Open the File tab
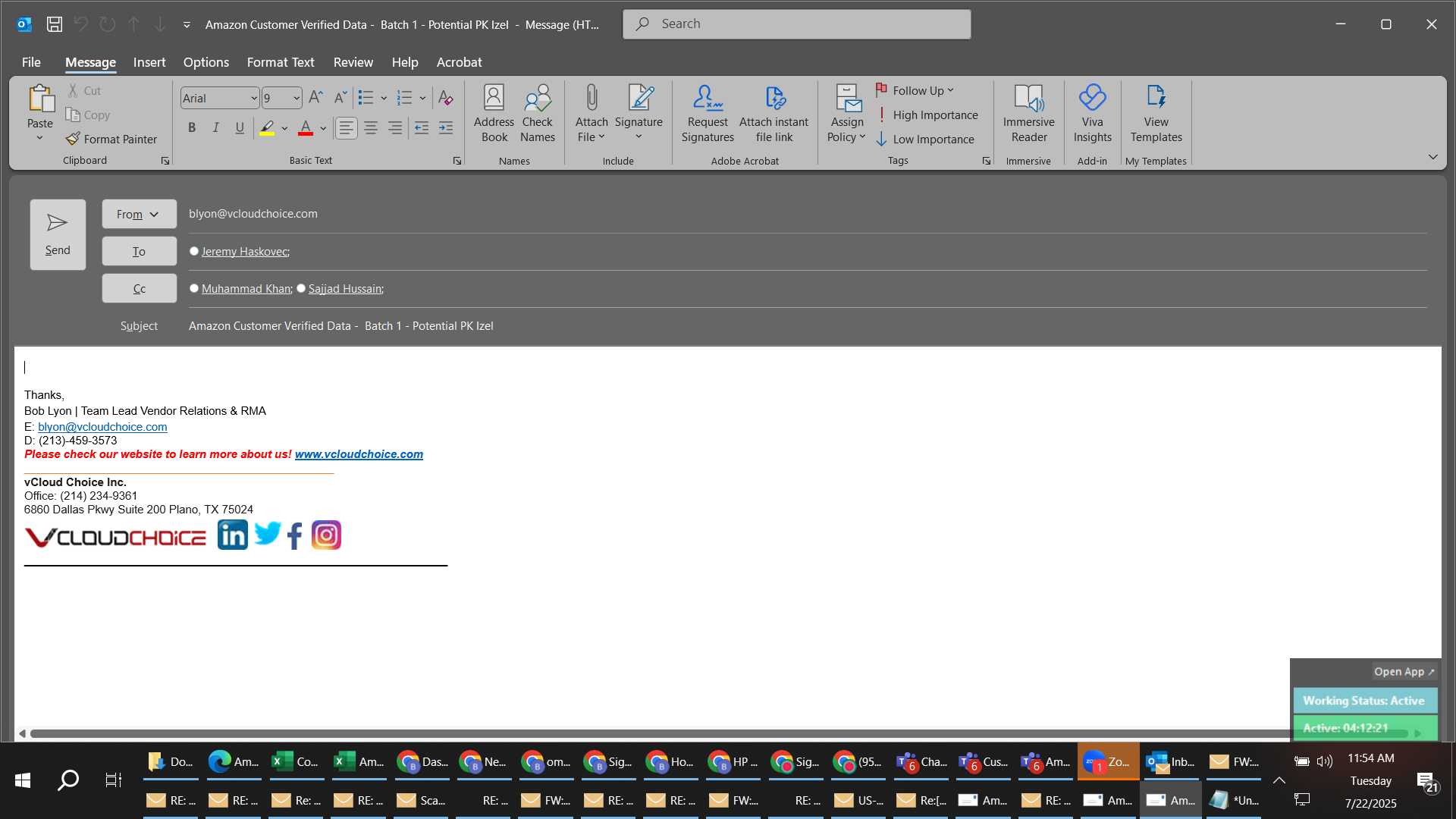 coord(31,62)
